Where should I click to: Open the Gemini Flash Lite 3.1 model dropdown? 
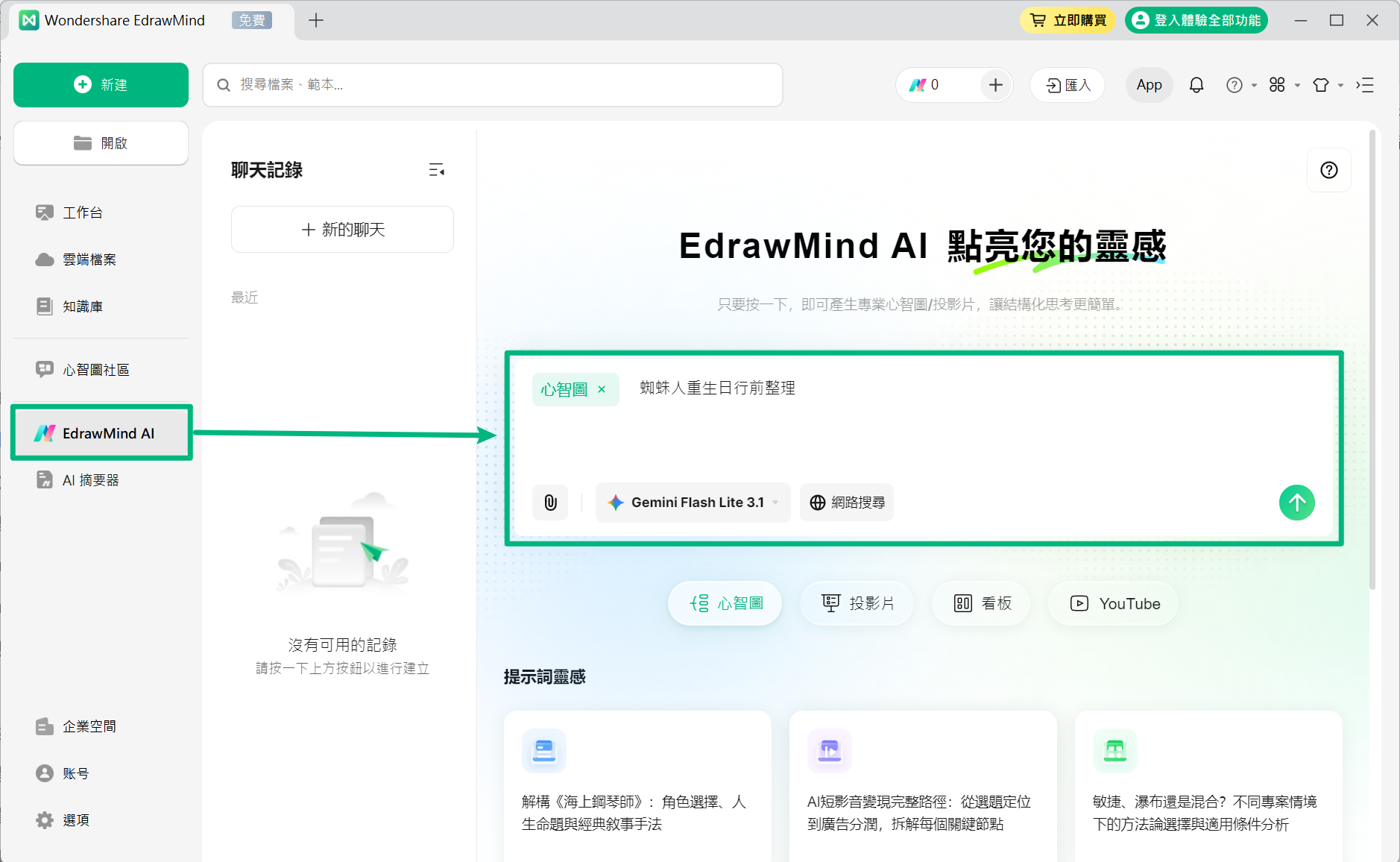(x=693, y=503)
